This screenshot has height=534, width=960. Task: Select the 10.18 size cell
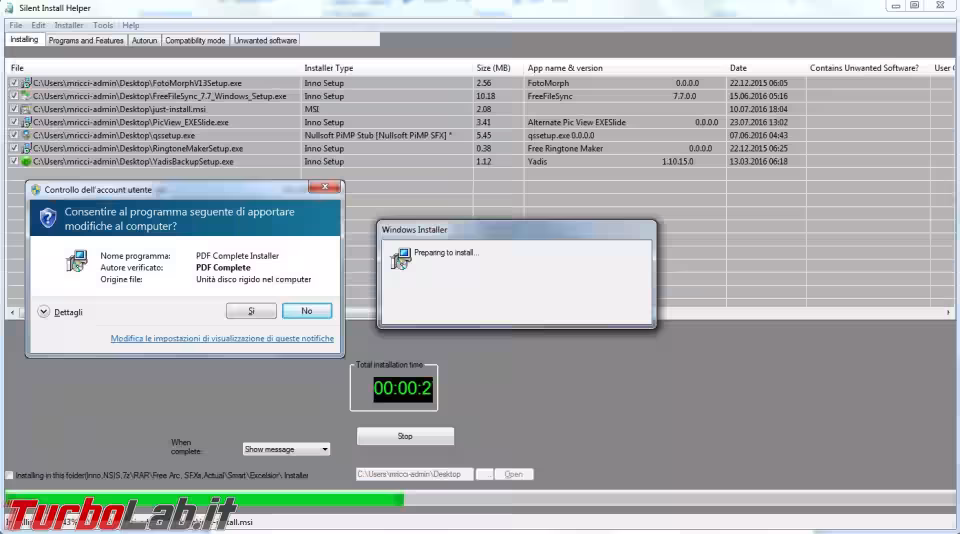486,96
